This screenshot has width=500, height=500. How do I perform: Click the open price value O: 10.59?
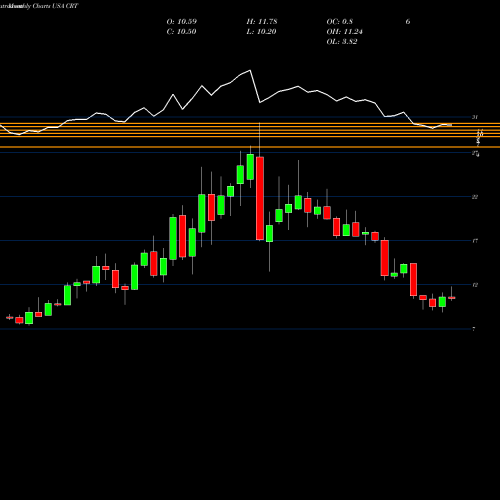tap(182, 22)
